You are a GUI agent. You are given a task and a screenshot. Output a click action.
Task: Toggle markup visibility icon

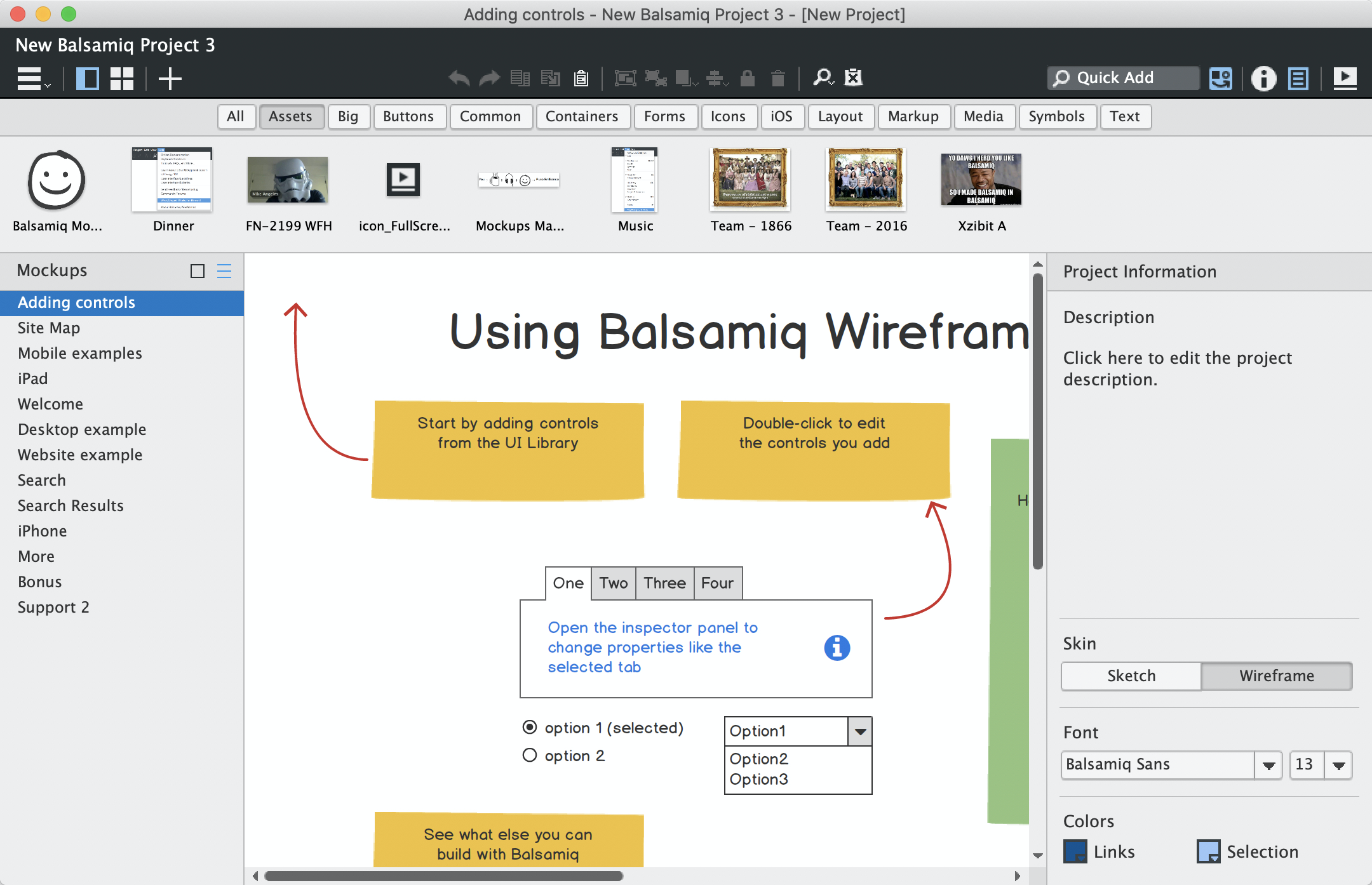click(x=853, y=77)
